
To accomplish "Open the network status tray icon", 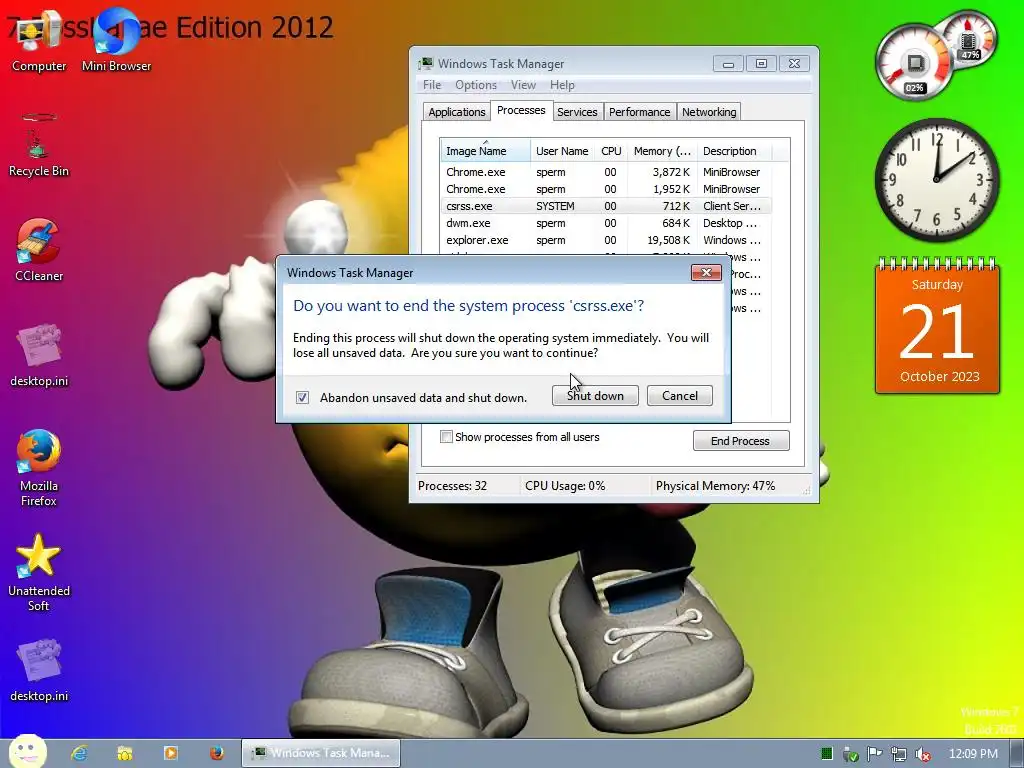I will click(x=899, y=754).
